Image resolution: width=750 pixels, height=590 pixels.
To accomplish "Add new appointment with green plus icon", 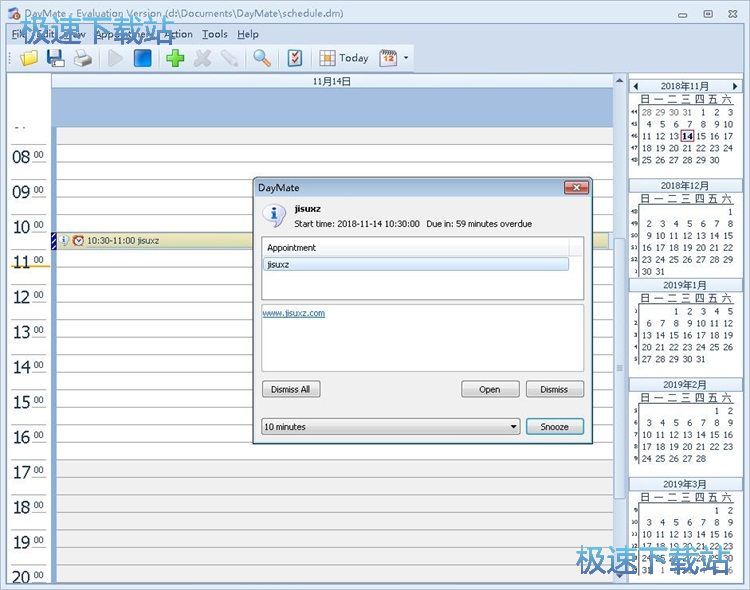I will click(x=175, y=58).
